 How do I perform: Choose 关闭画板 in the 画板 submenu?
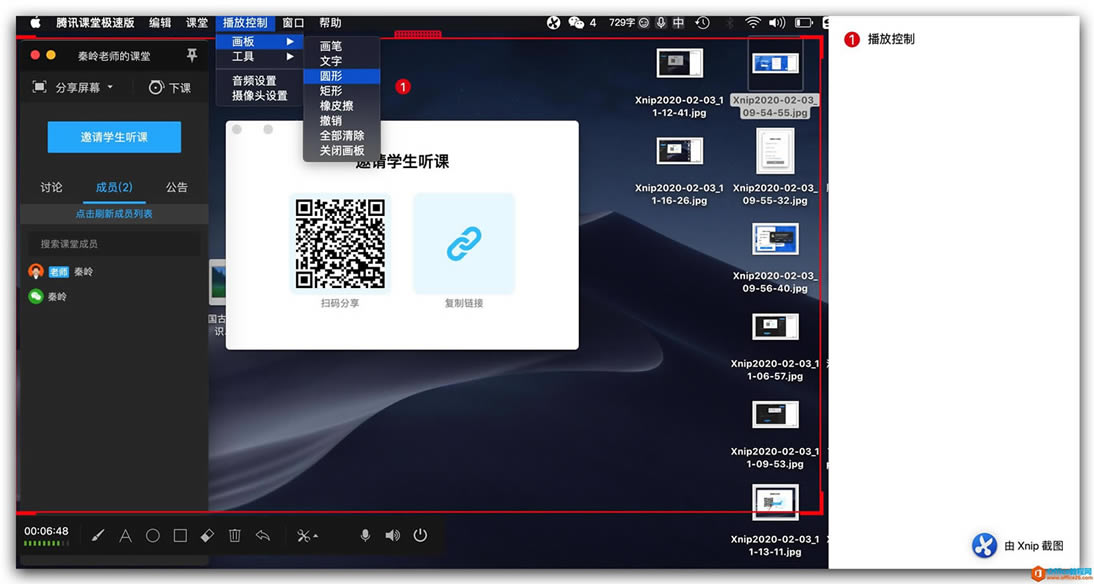(x=342, y=150)
